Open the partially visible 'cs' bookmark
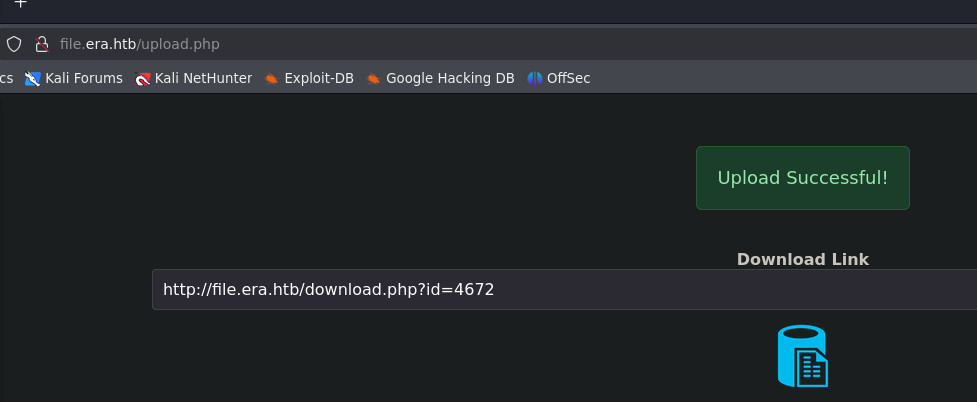 [x=6, y=79]
